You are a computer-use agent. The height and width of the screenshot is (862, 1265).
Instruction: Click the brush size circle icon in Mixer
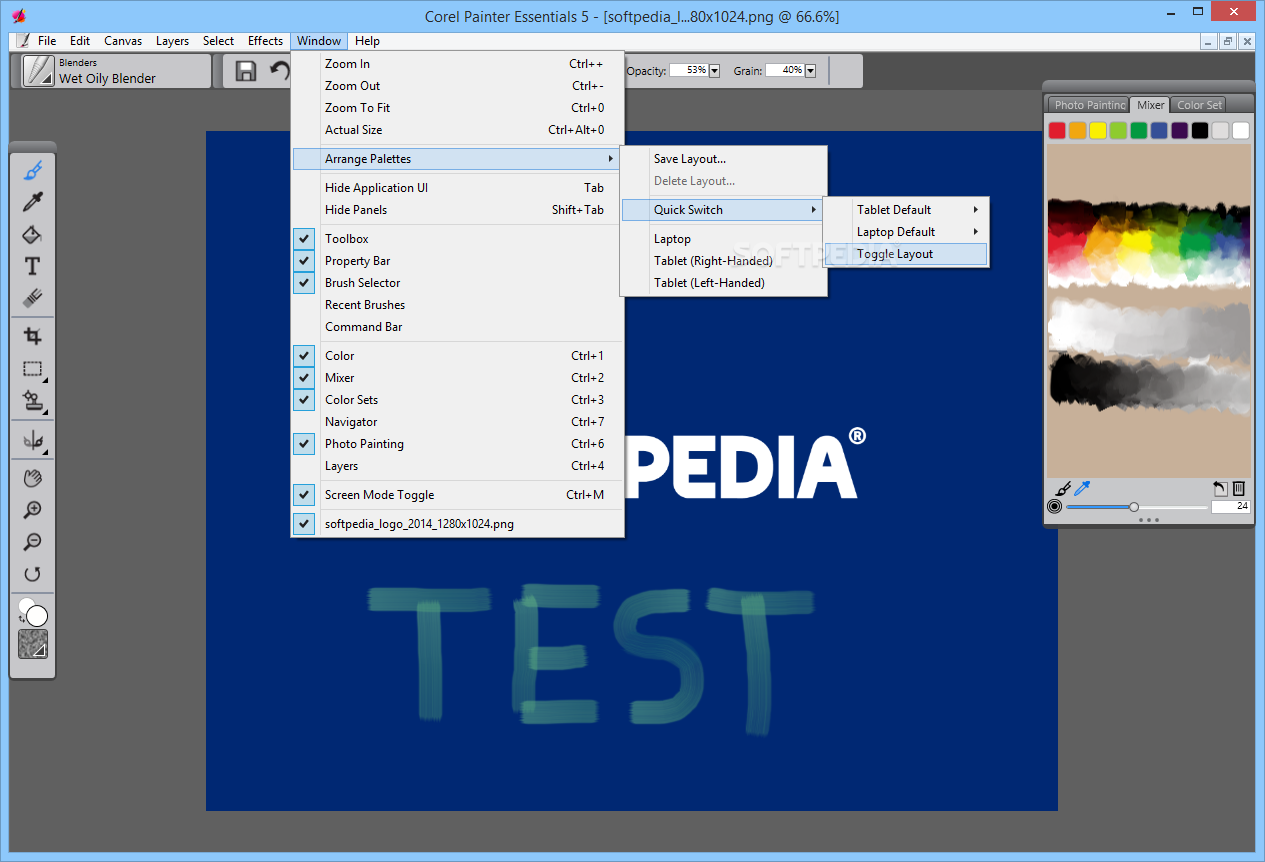(1054, 507)
